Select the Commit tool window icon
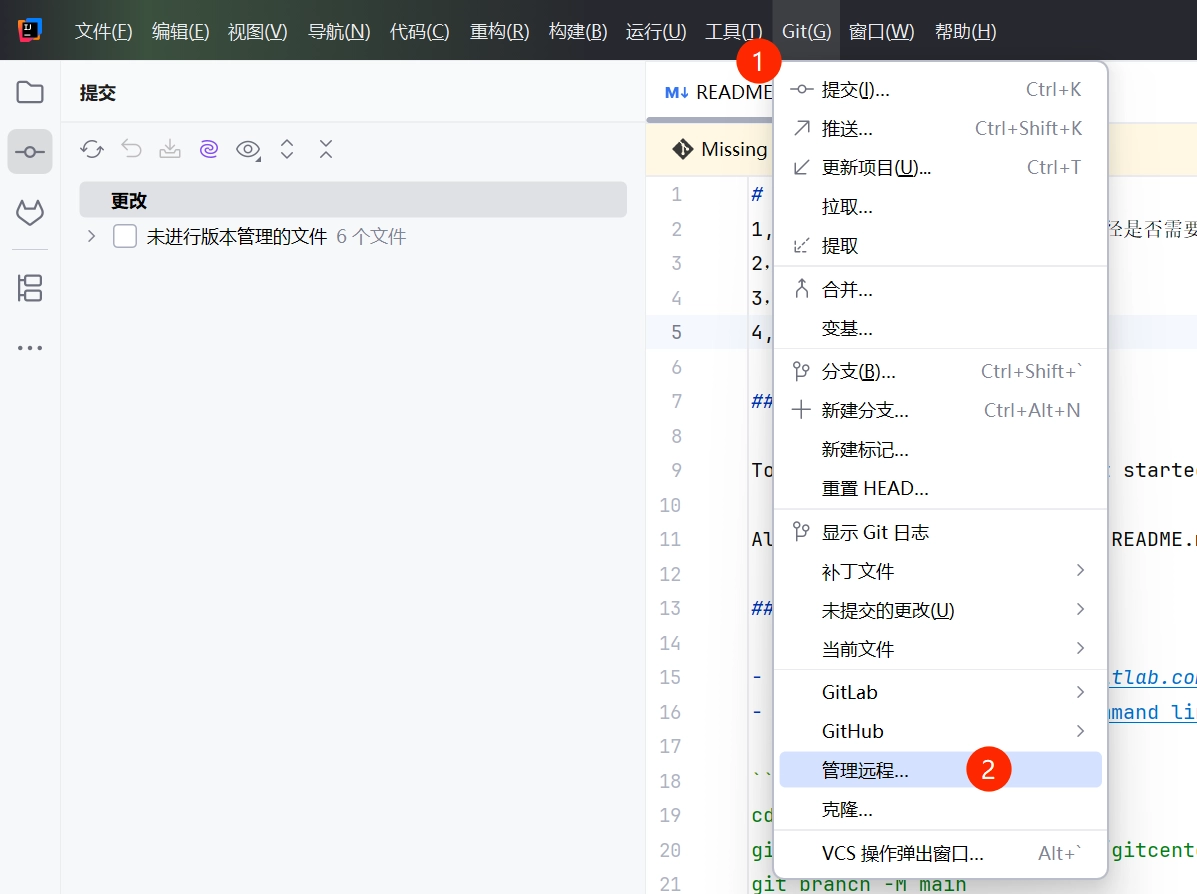Image resolution: width=1197 pixels, height=894 pixels. (30, 152)
